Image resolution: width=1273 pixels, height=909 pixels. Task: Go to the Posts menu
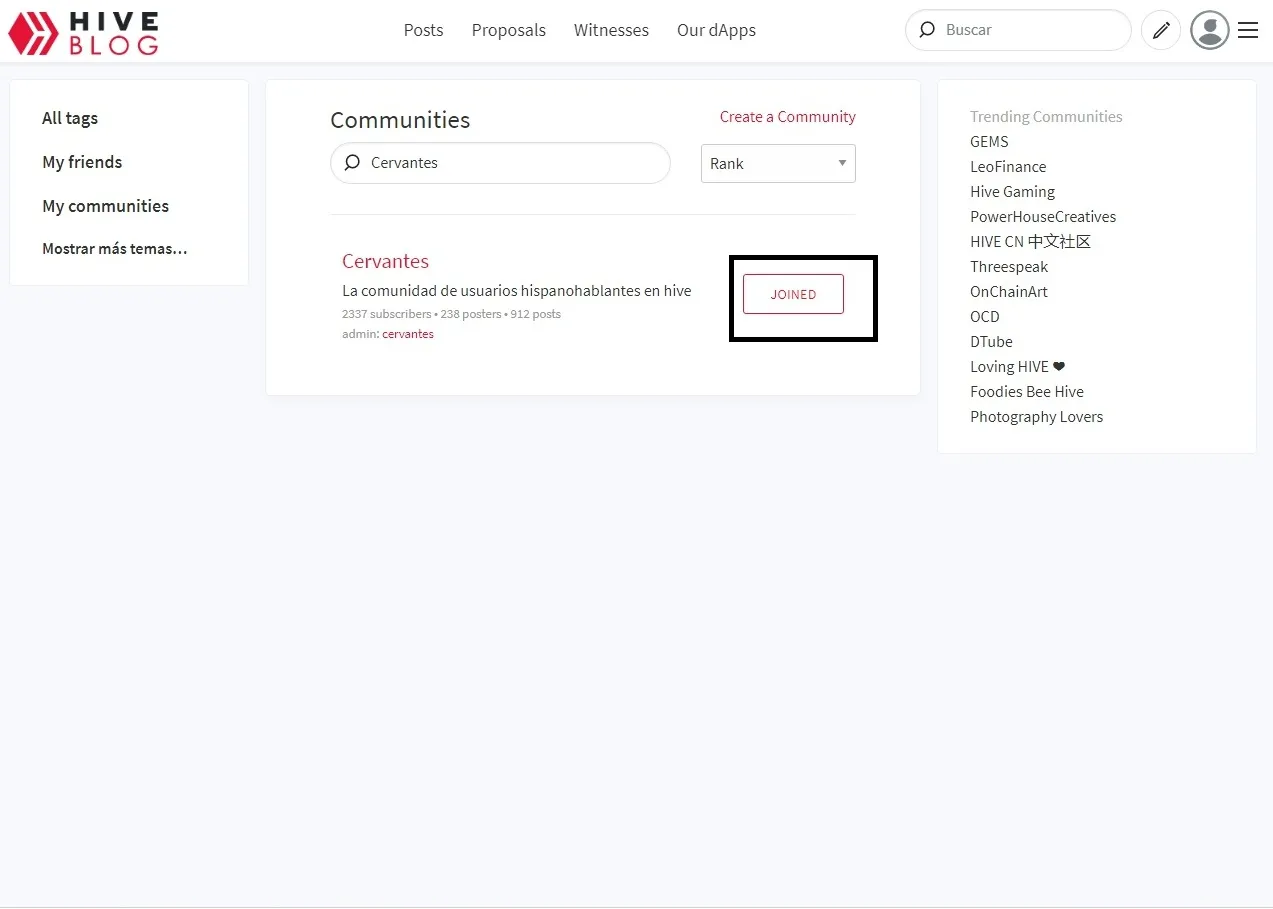point(423,30)
